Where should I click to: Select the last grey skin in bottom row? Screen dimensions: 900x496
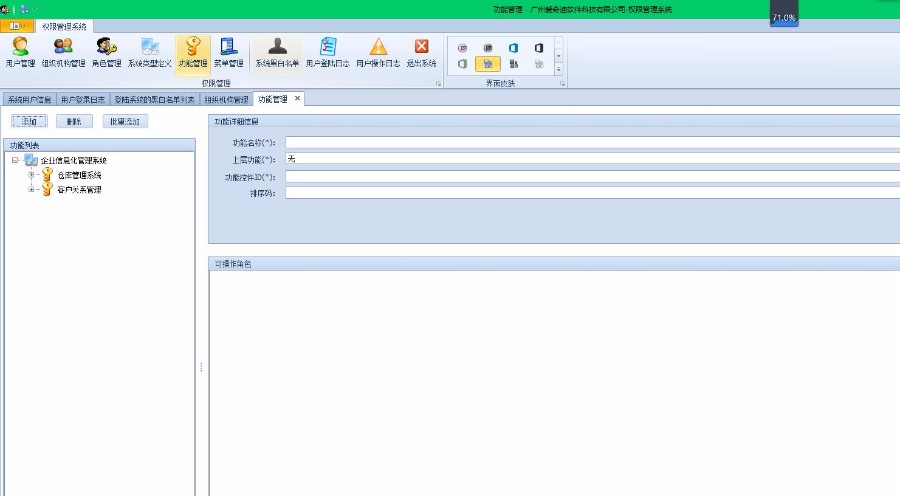coord(538,64)
